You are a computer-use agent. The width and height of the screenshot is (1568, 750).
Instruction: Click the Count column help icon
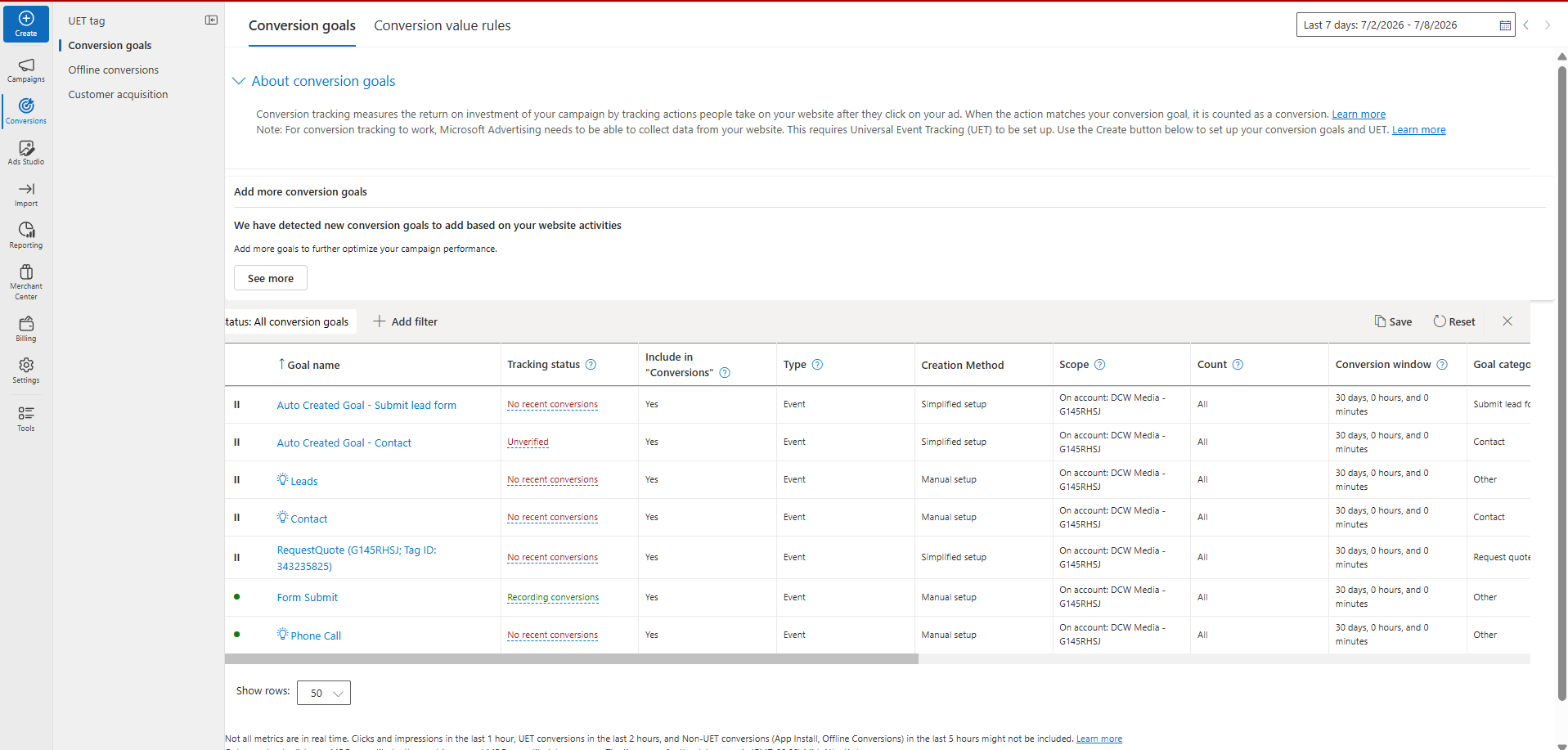pos(1238,365)
